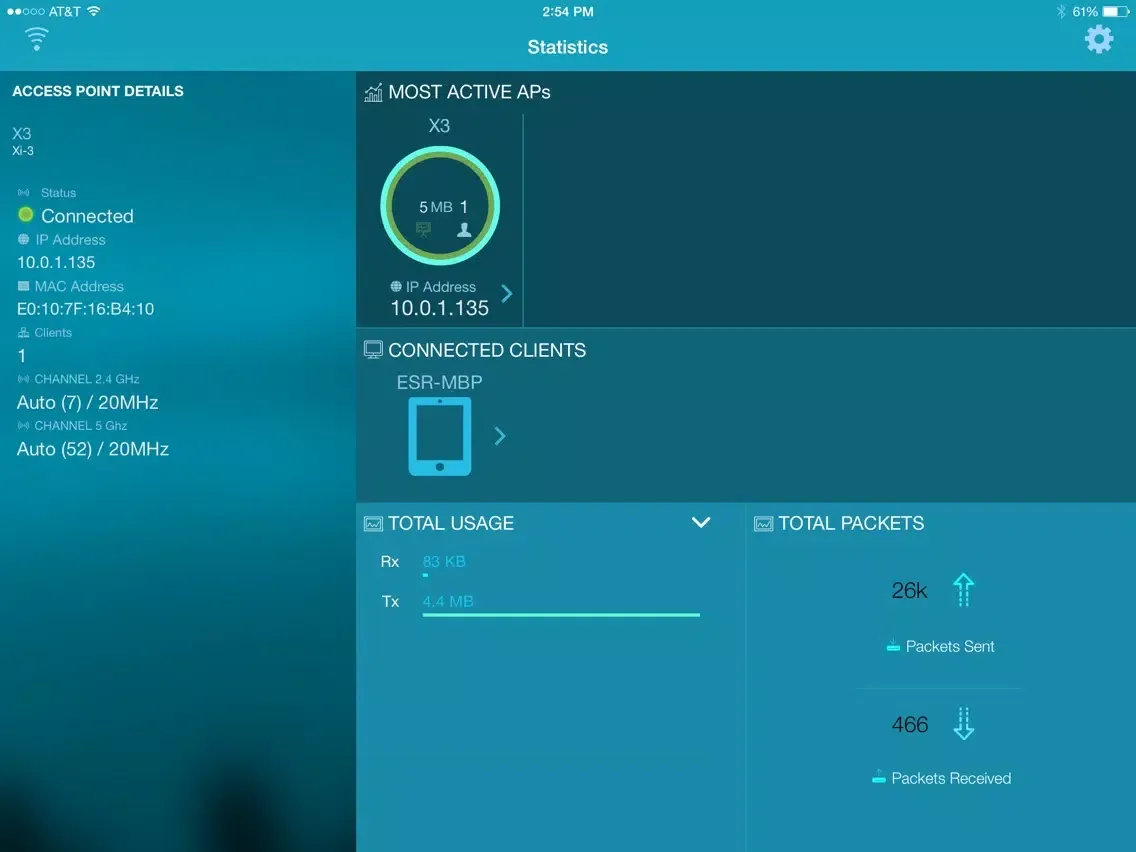Open settings with the gear icon
1136x852 pixels.
1098,39
